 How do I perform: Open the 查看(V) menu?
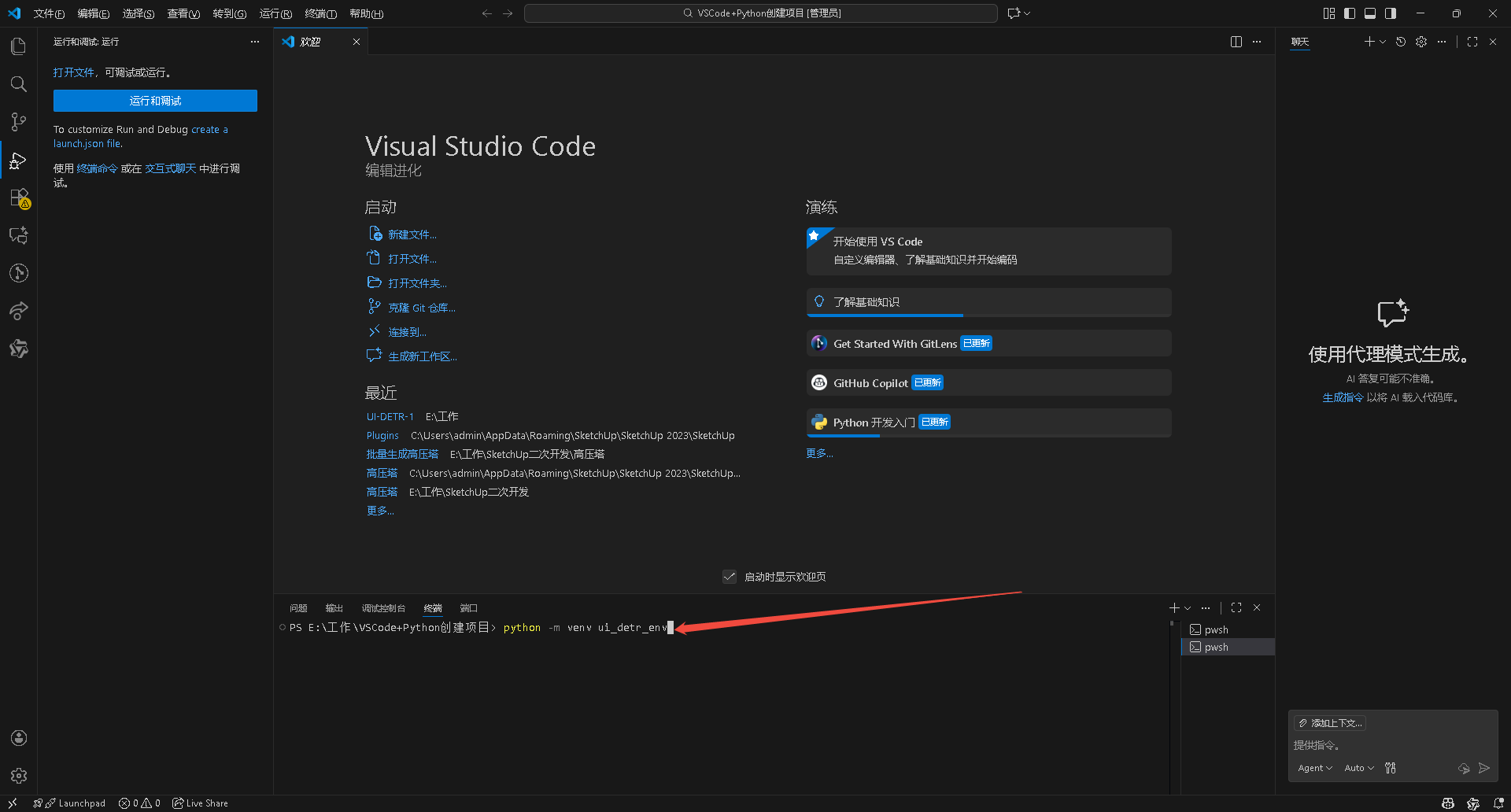tap(183, 13)
